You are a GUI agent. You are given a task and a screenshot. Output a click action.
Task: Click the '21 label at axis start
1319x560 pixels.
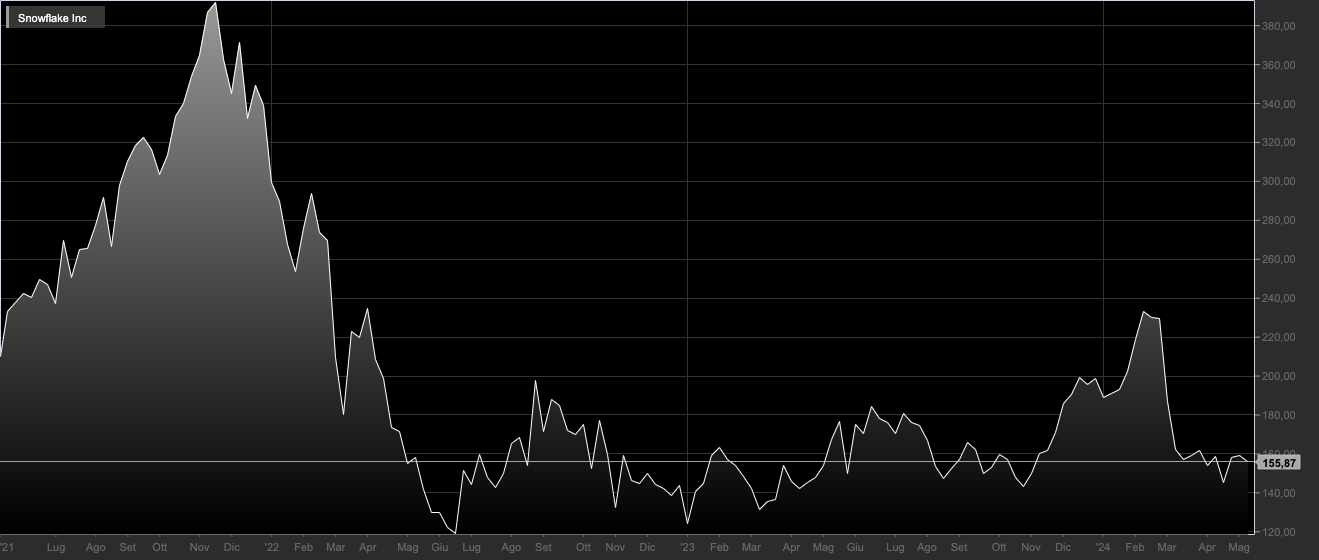point(8,548)
